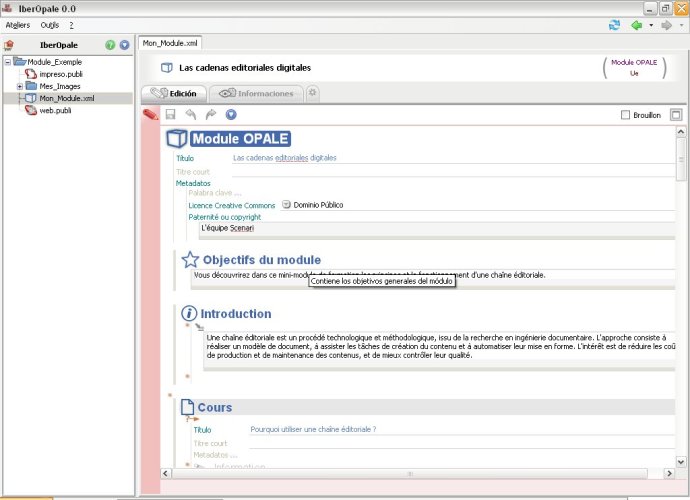
Task: Click the gear tab next to Informaciones
Action: (x=312, y=93)
